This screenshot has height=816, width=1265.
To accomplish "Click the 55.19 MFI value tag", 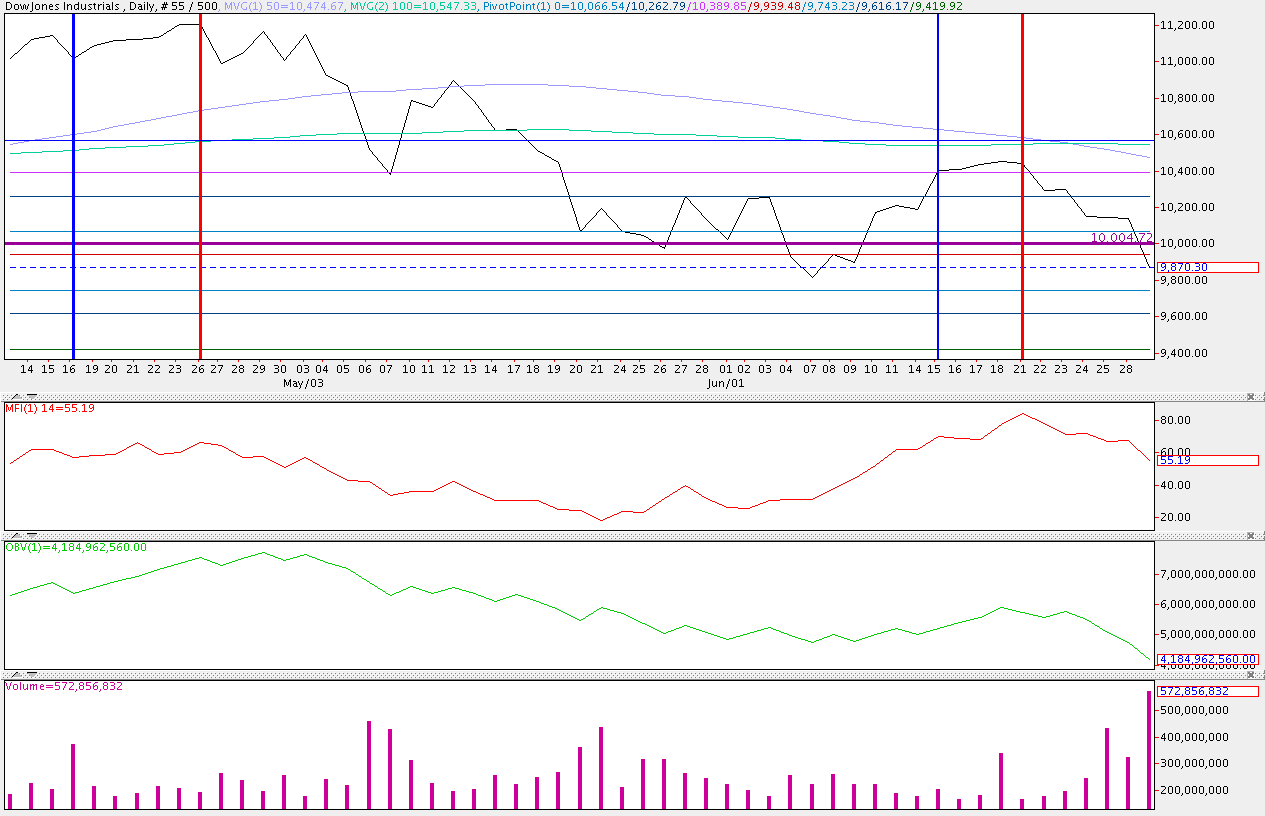I will (1207, 460).
